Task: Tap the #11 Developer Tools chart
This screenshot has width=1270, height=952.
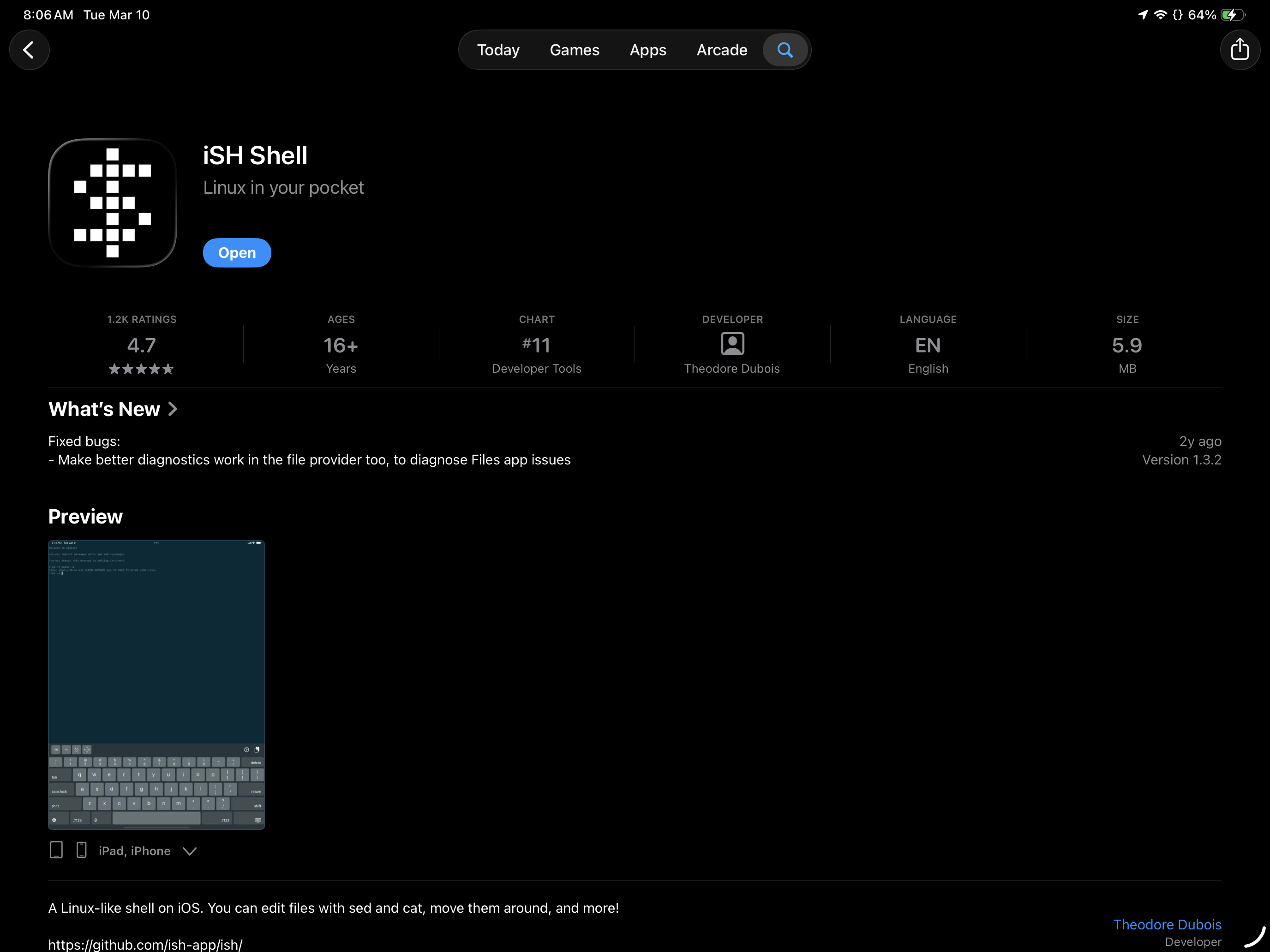Action: pos(536,345)
